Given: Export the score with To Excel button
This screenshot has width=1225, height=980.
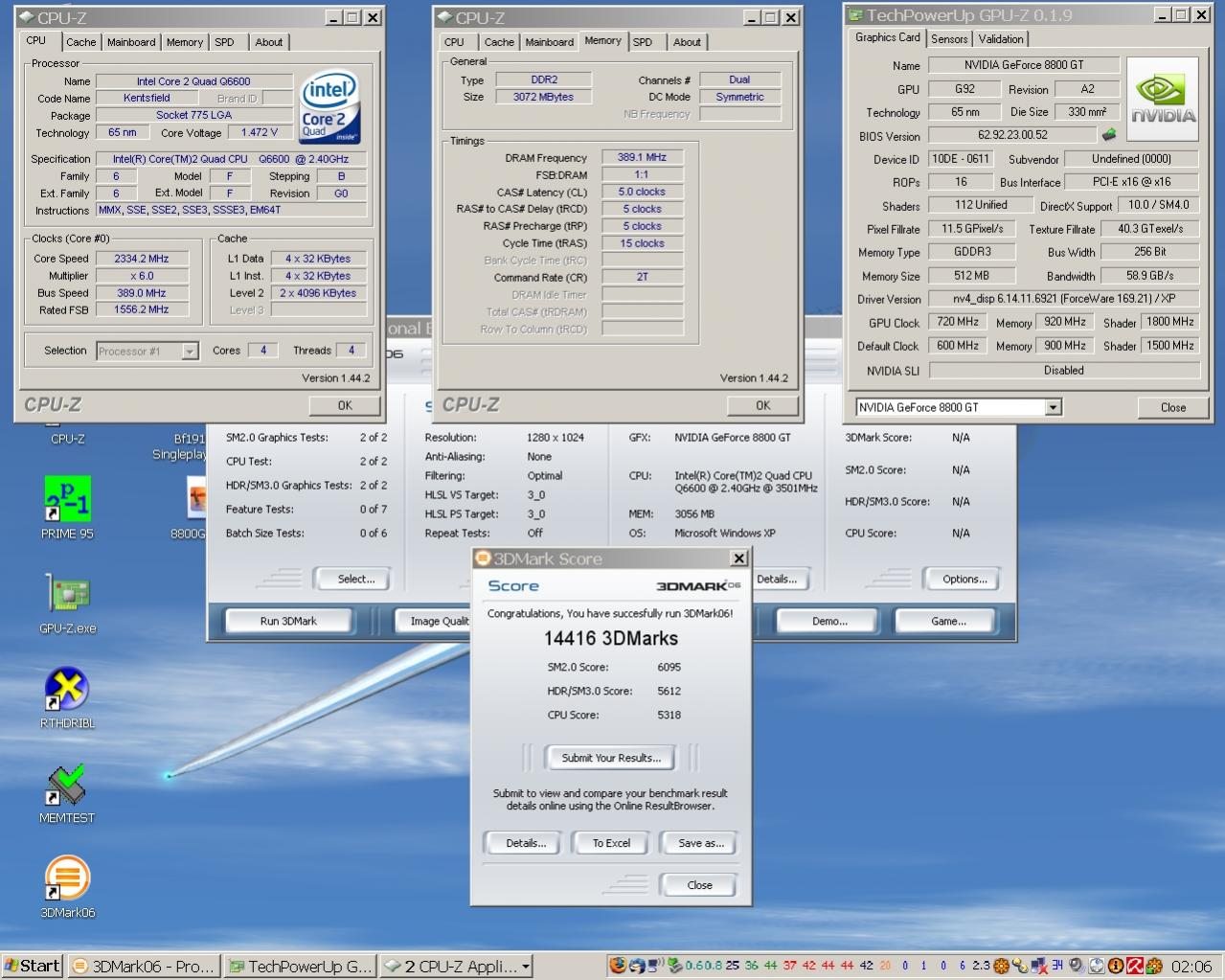Looking at the screenshot, I should [611, 843].
